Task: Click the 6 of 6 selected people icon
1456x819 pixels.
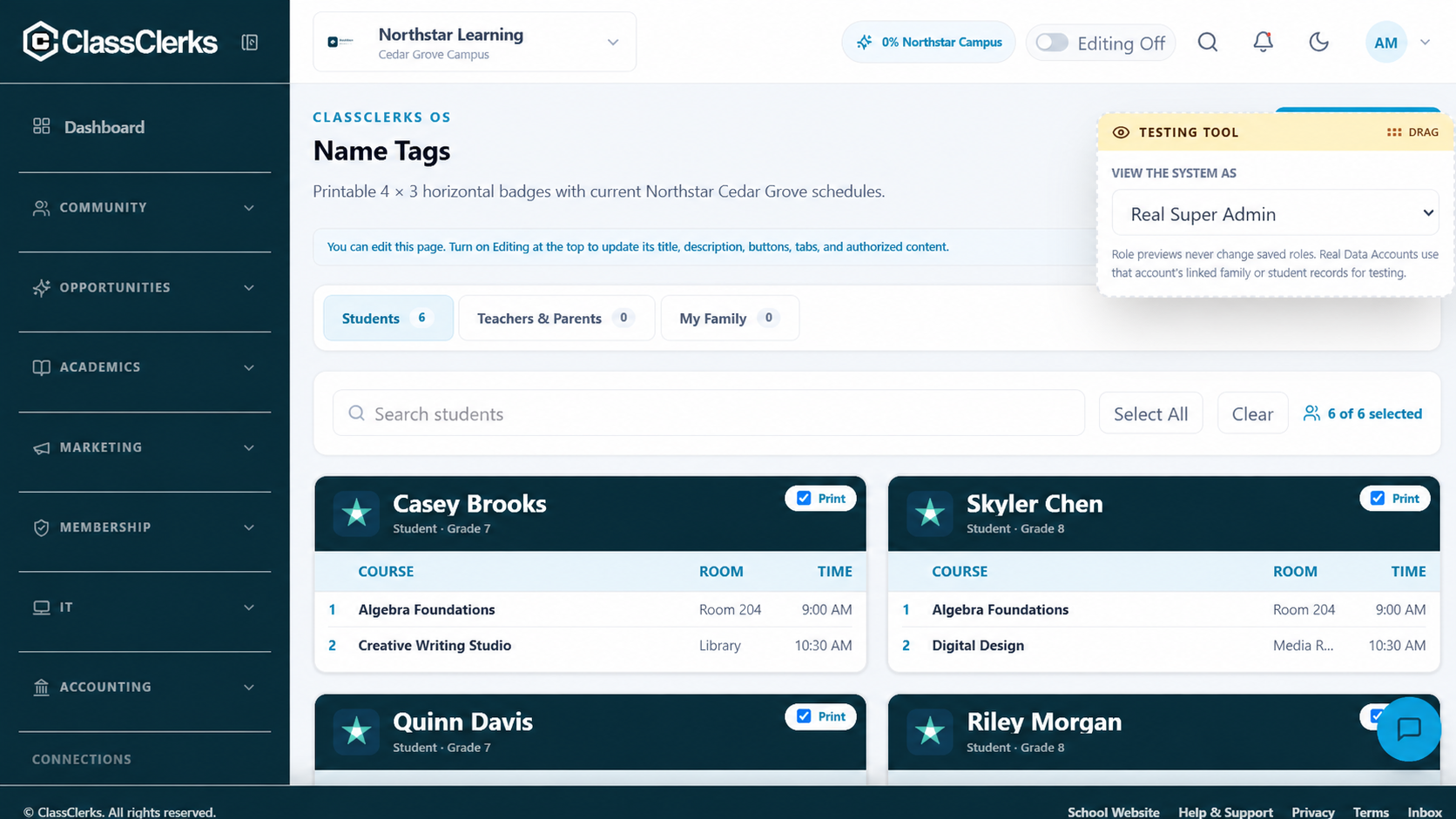Action: [x=1311, y=413]
